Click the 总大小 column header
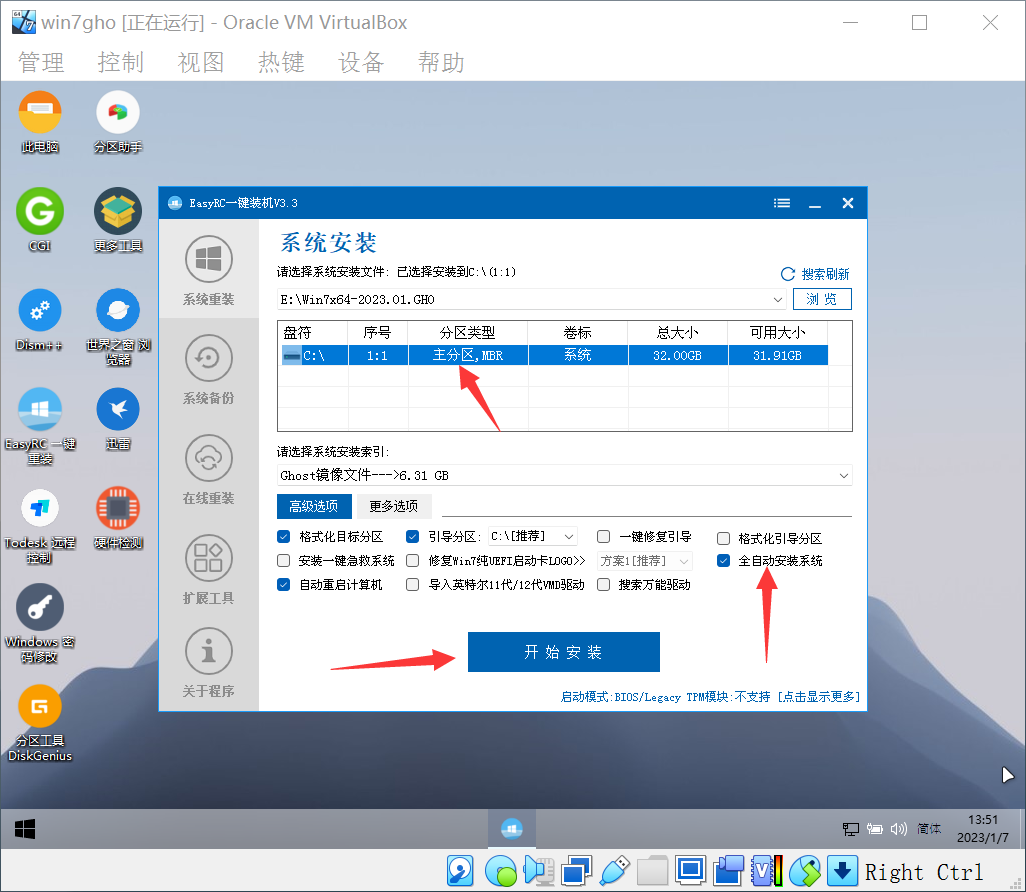Screen dimensions: 1026x892 pos(677,332)
